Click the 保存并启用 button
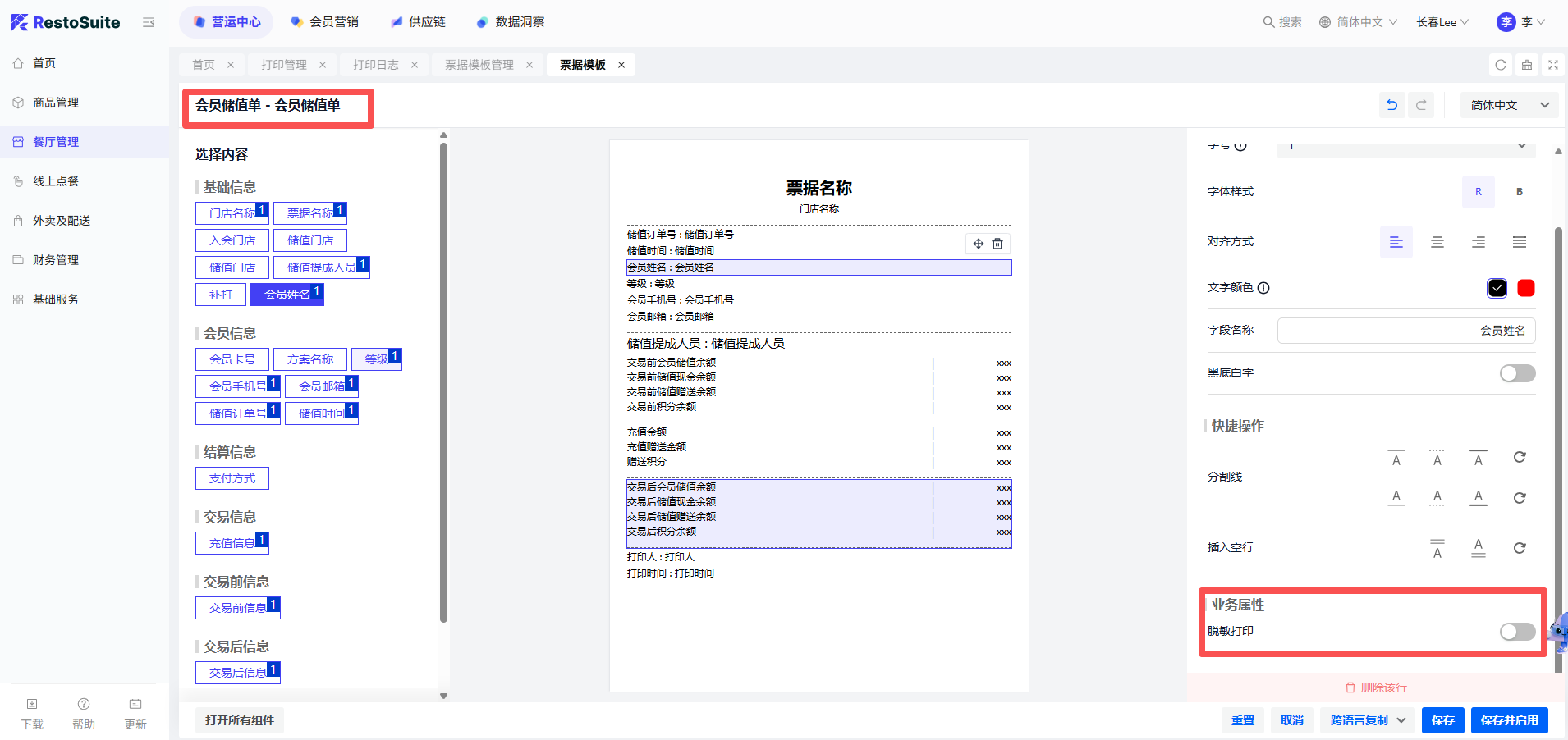Viewport: 1568px width, 740px height. 1509,720
